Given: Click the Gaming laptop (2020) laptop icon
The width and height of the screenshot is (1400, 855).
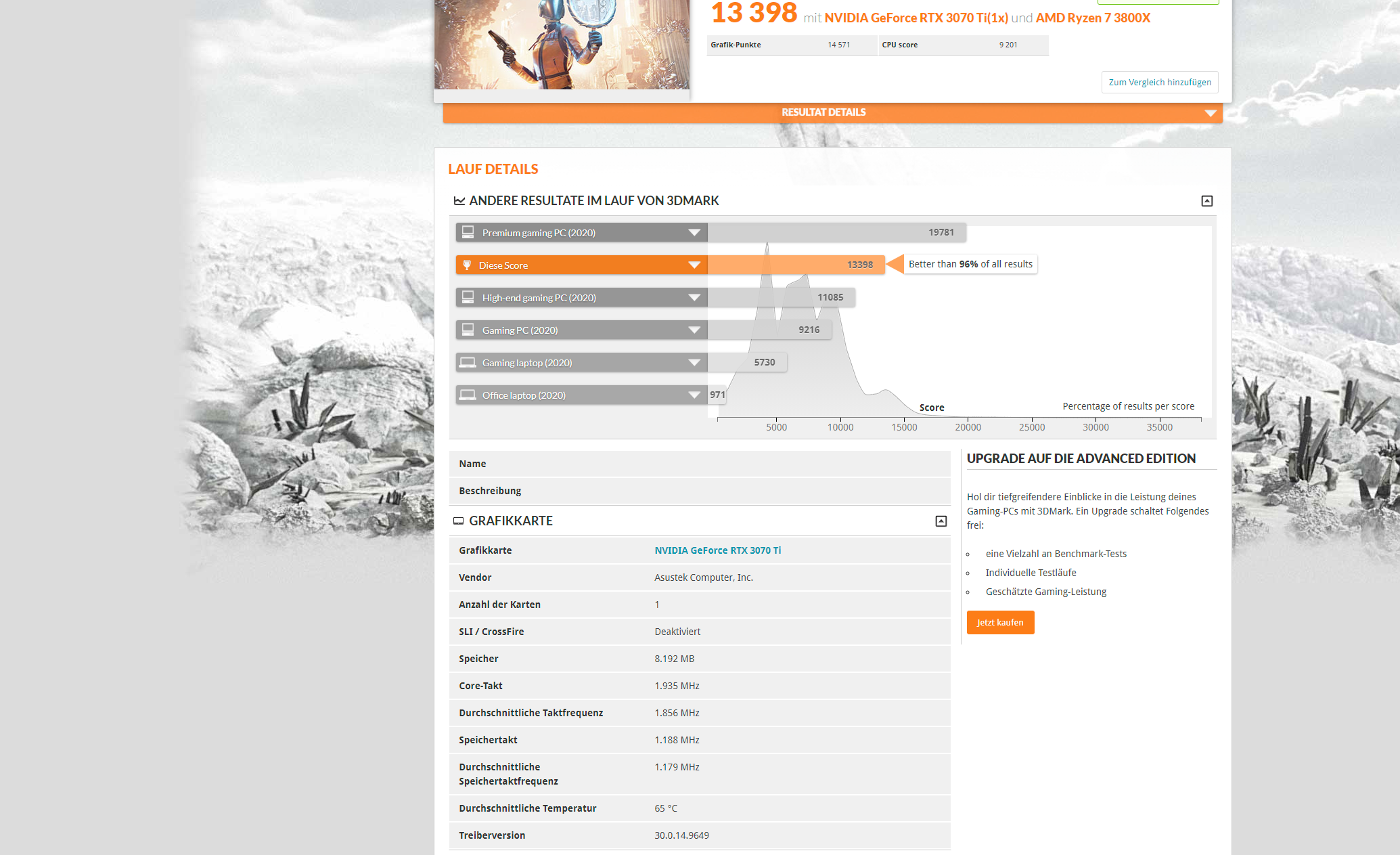Looking at the screenshot, I should 468,362.
